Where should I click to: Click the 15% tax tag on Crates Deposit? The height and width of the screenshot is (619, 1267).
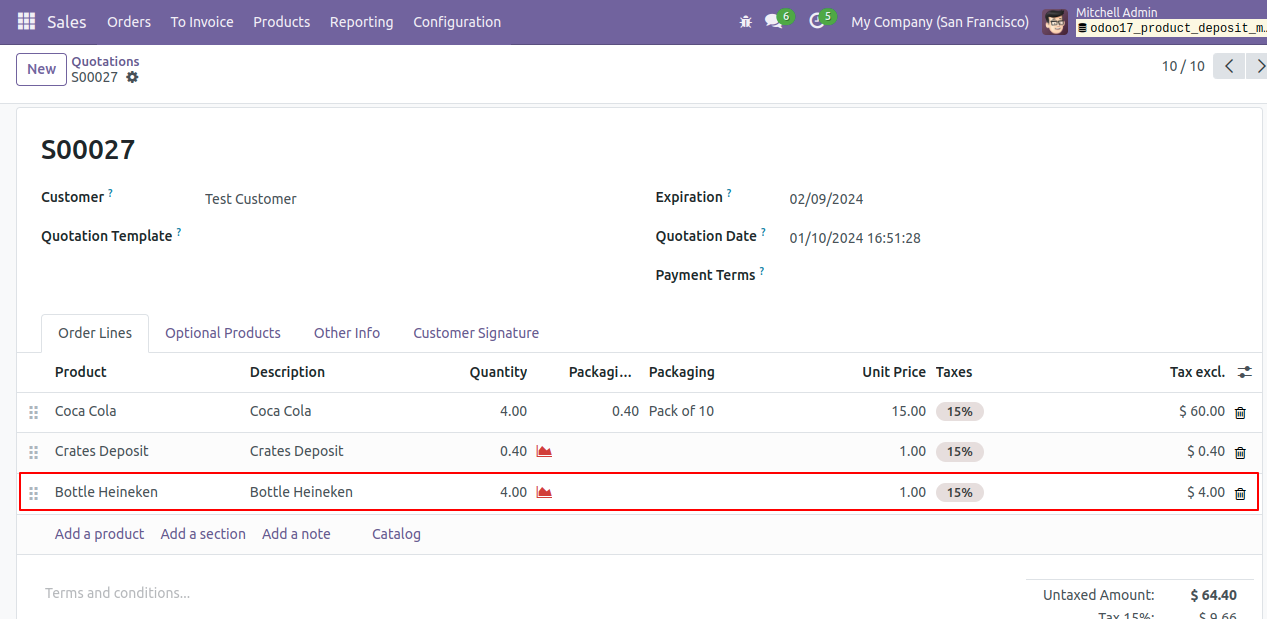coord(960,452)
